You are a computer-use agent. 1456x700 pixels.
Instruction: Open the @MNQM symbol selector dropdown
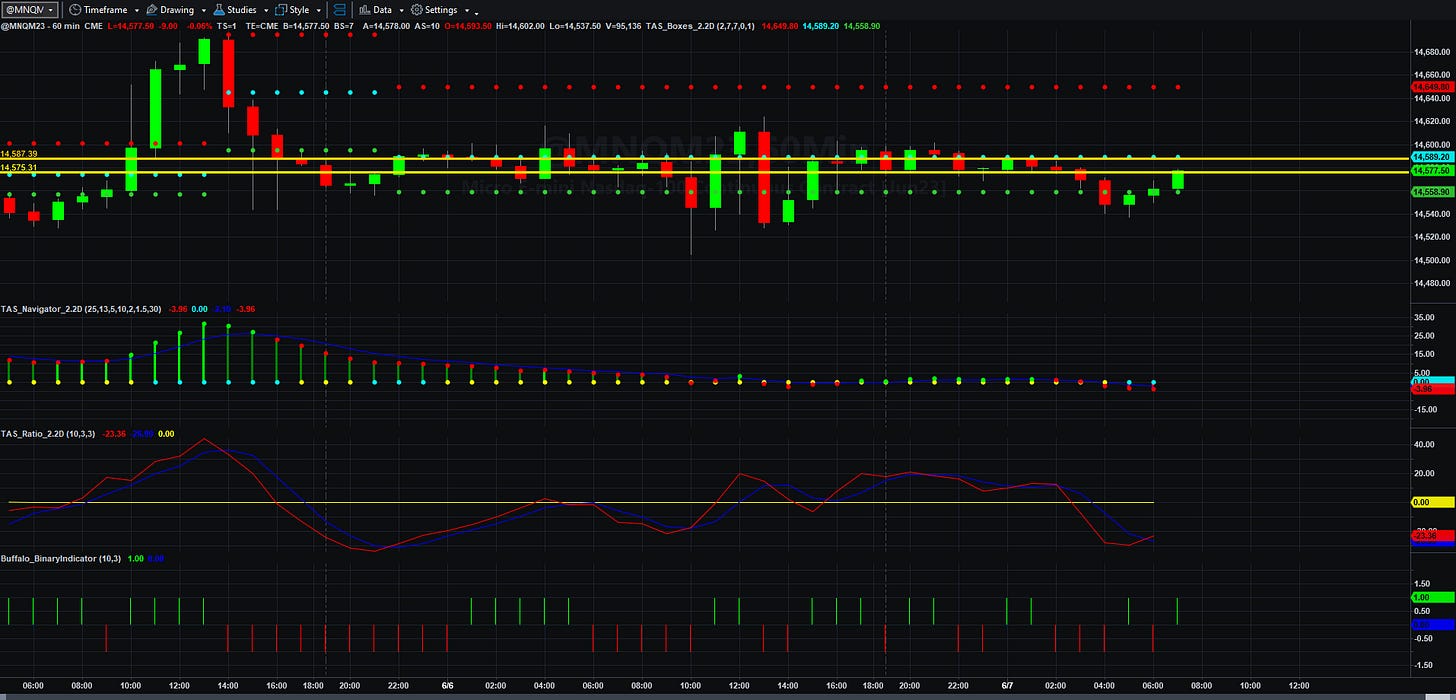[29, 9]
